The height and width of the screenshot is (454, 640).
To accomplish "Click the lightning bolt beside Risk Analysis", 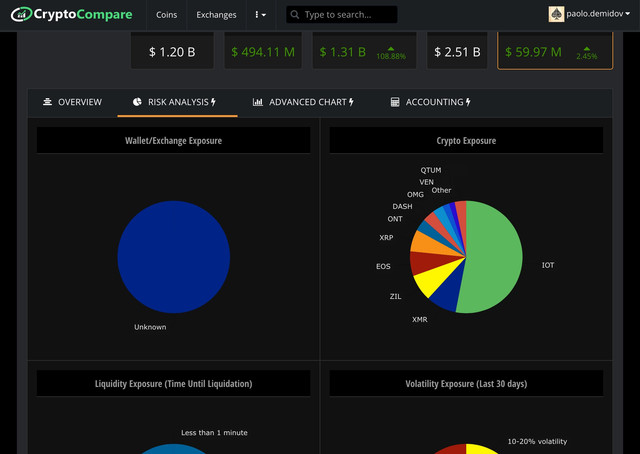I will [213, 102].
